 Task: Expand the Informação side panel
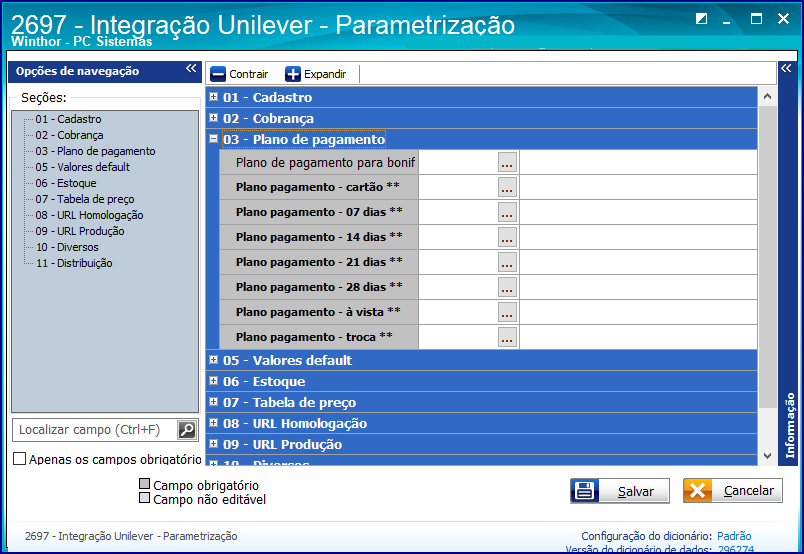[x=786, y=69]
